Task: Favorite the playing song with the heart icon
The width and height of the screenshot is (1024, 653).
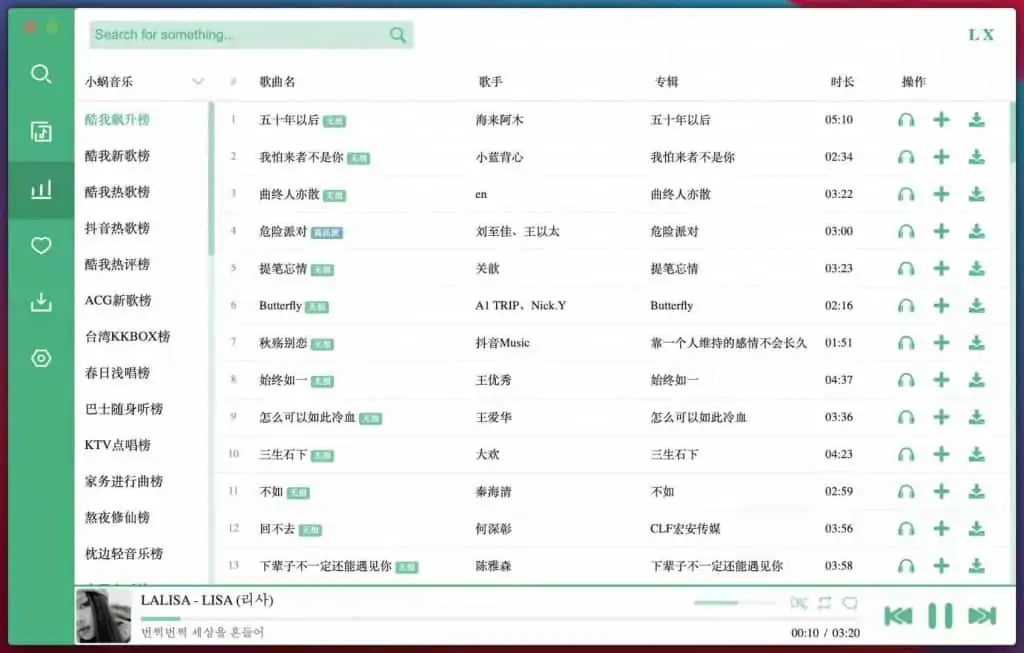Action: click(x=851, y=602)
